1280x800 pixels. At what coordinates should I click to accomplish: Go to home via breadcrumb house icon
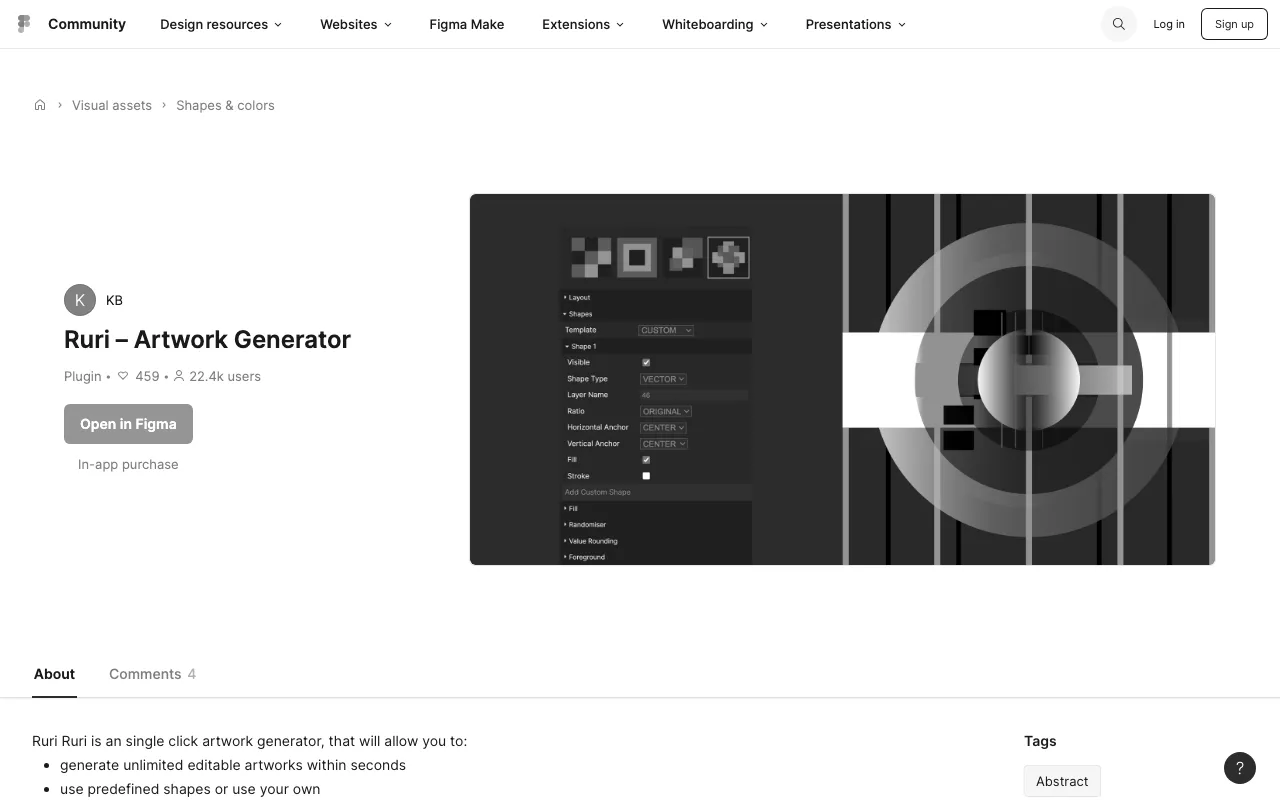tap(40, 105)
